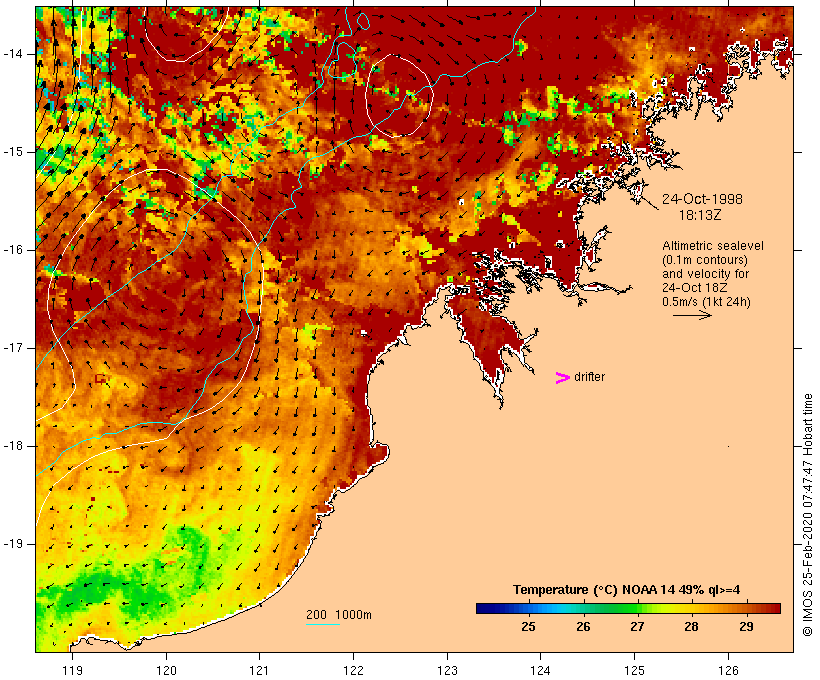820x680 pixels.
Task: Click the '27' value on temperature scale
Action: coord(637,627)
